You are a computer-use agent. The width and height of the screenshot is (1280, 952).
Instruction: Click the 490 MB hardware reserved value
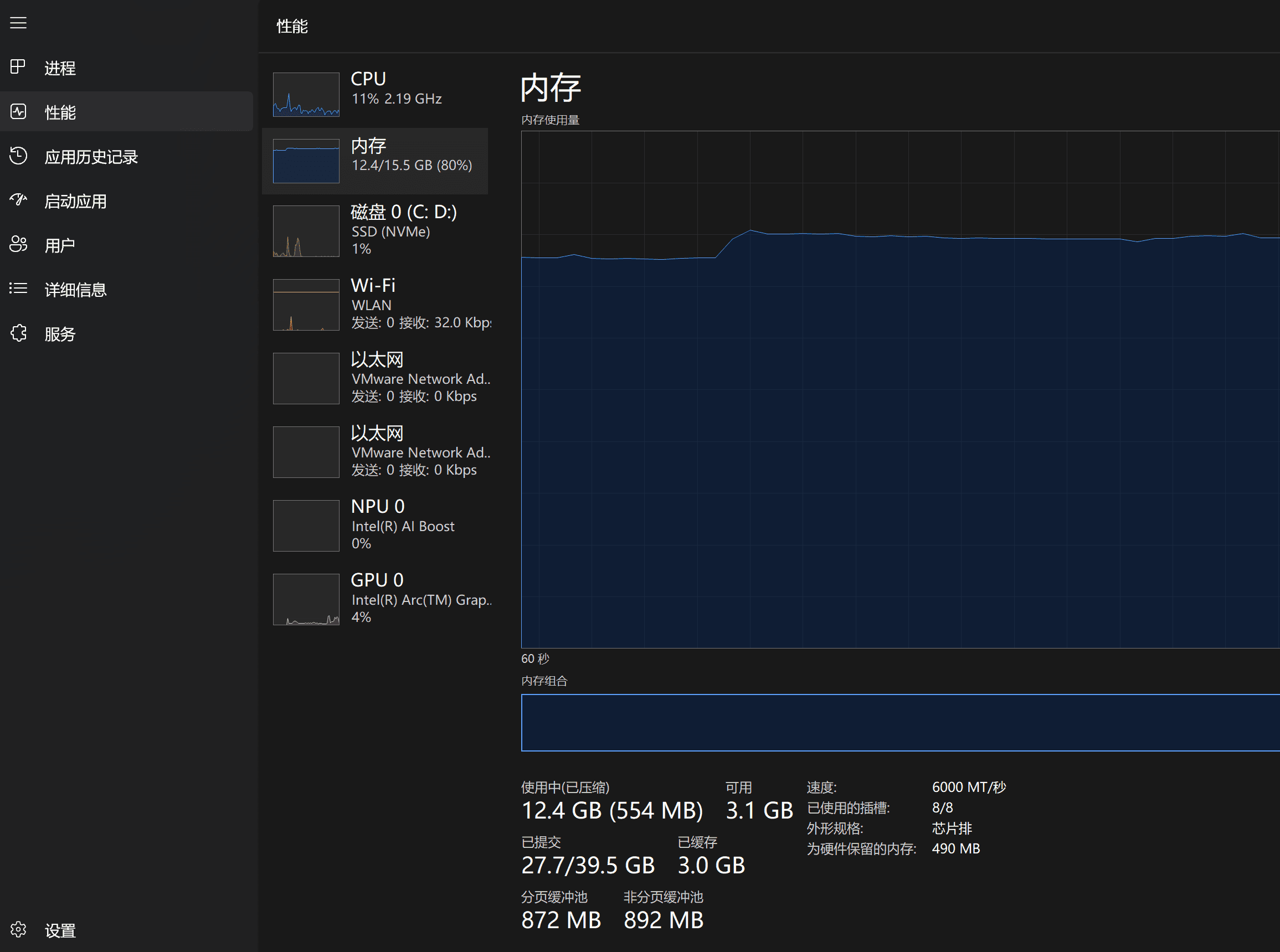956,849
